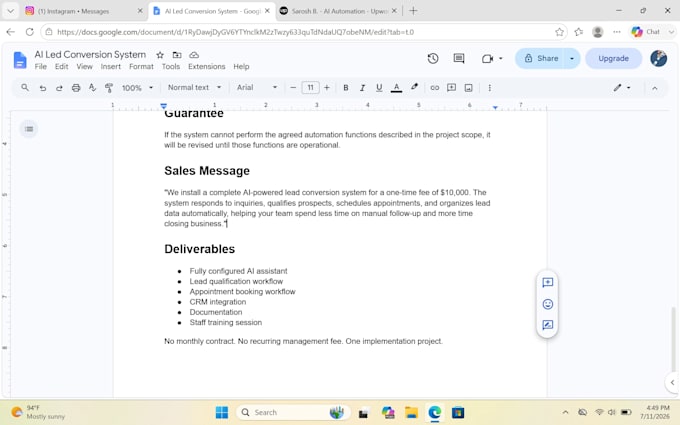Screen dimensions: 680x425
Task: Go back in the browser
Action: point(11,32)
